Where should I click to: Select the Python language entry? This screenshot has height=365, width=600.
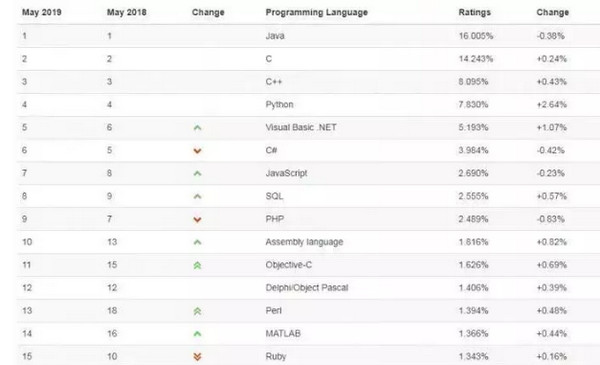279,104
